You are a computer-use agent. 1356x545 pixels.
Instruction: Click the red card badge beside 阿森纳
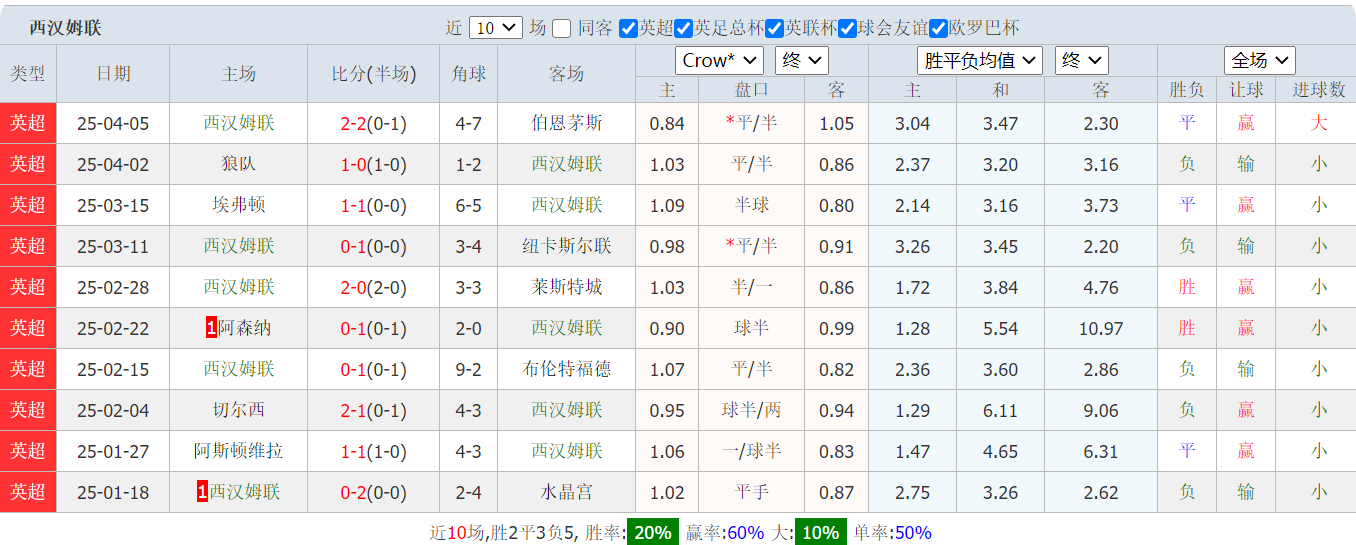212,328
